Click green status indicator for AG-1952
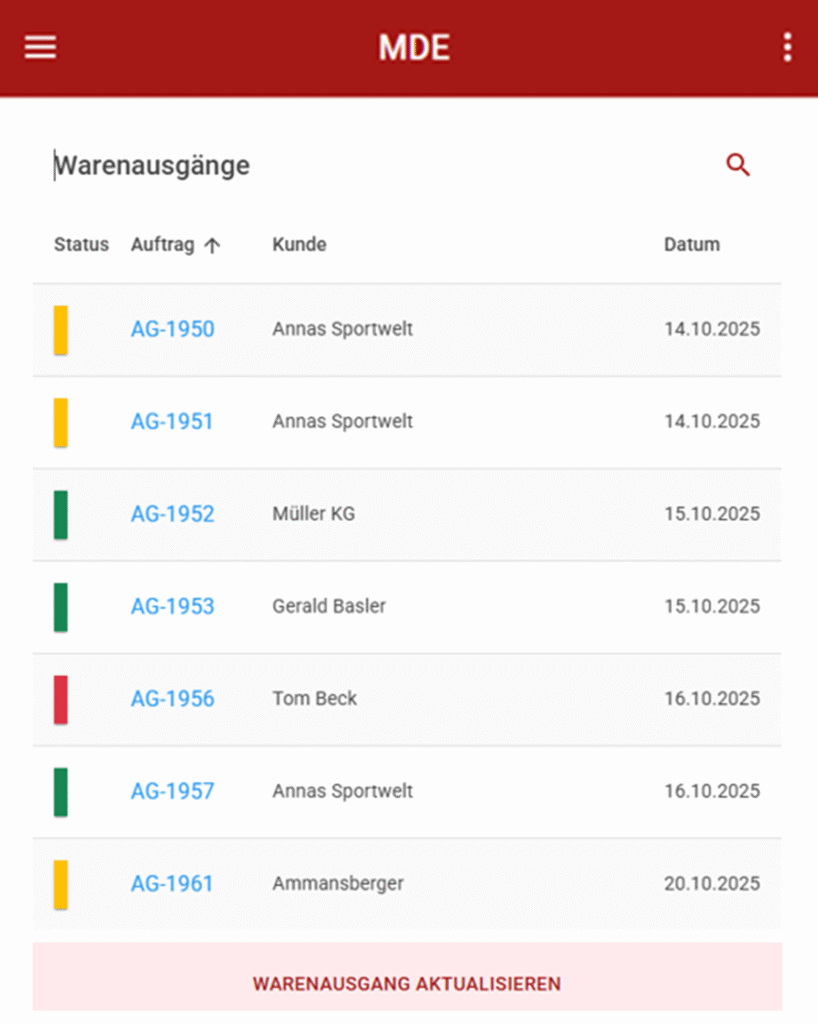818x1024 pixels. pos(61,515)
